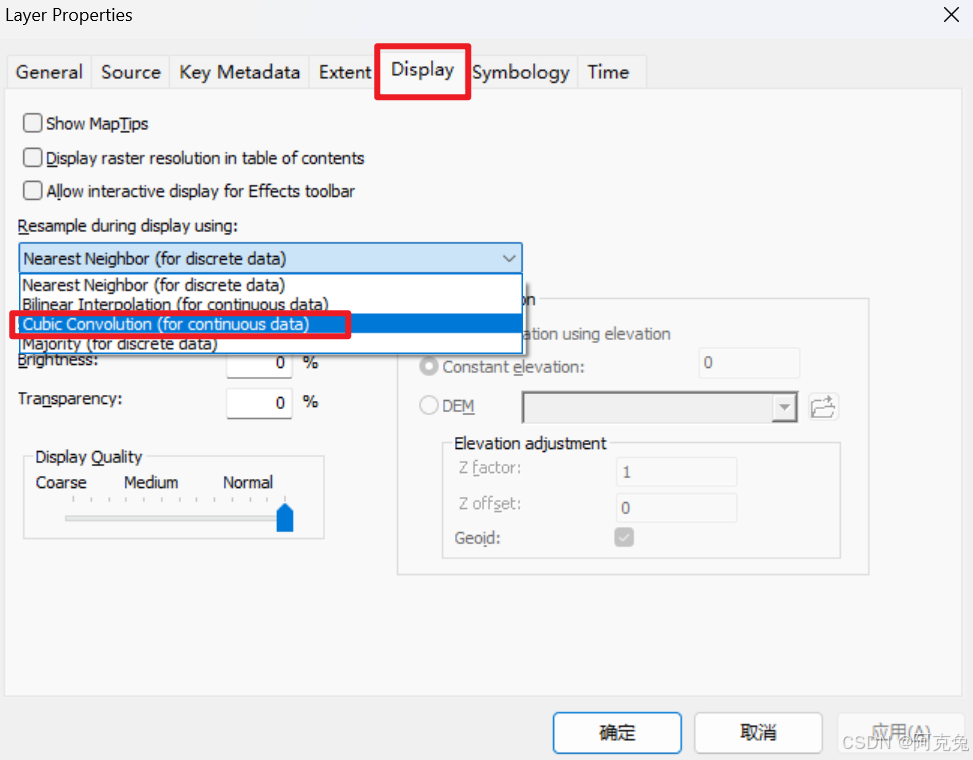Image resolution: width=973 pixels, height=760 pixels.
Task: Check Display raster resolution in table of contents
Action: [x=32, y=158]
